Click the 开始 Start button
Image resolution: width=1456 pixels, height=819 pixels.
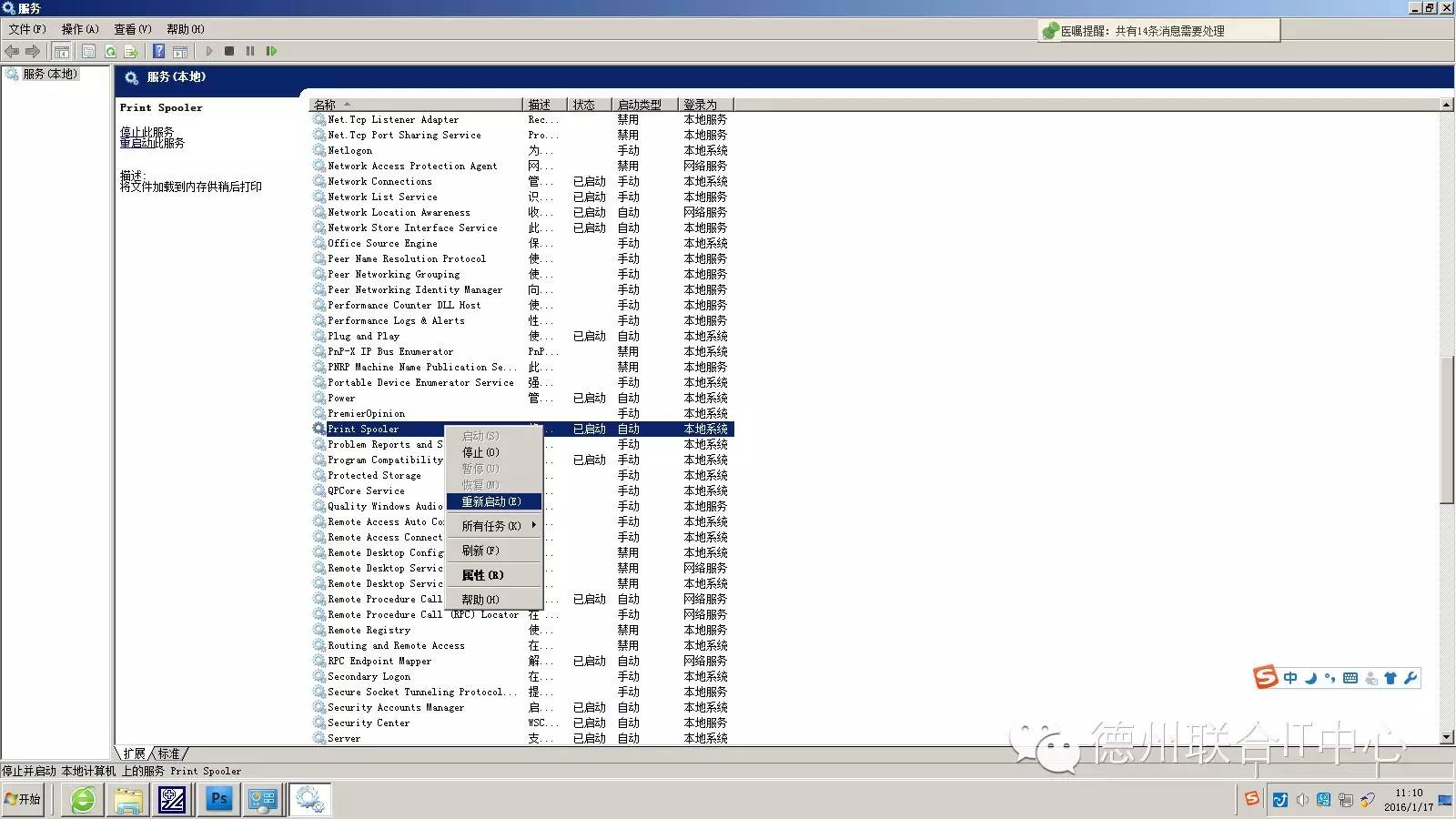(x=23, y=800)
